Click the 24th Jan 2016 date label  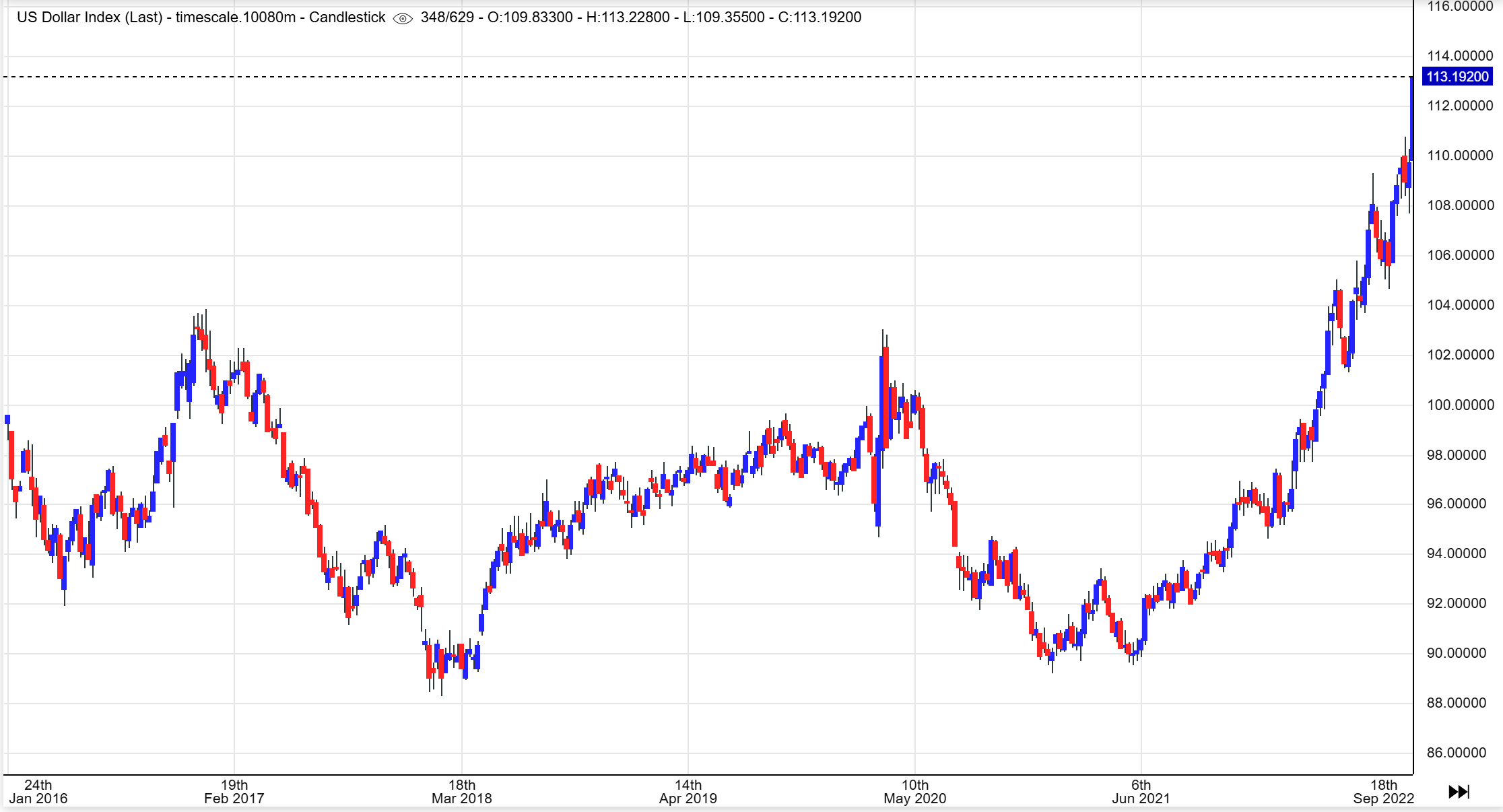pyautogui.click(x=38, y=792)
